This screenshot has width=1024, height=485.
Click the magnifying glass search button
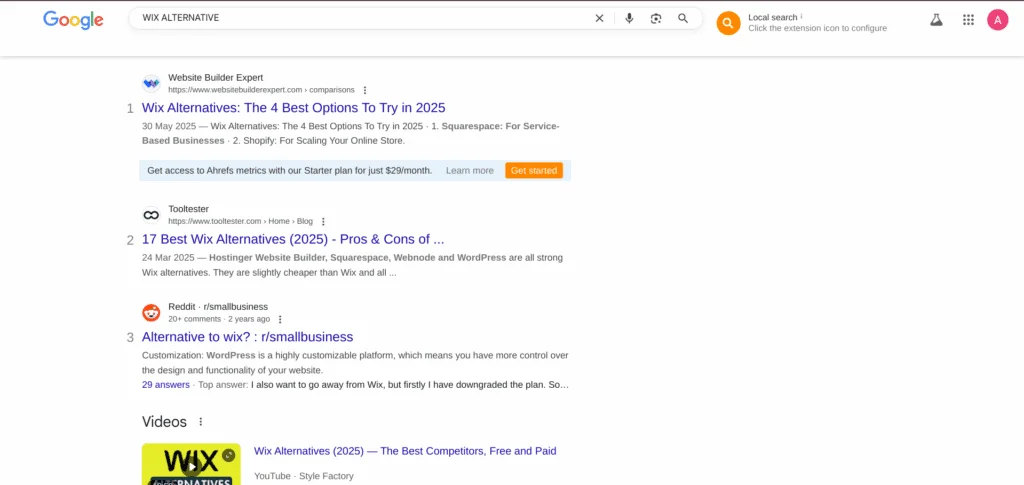683,18
